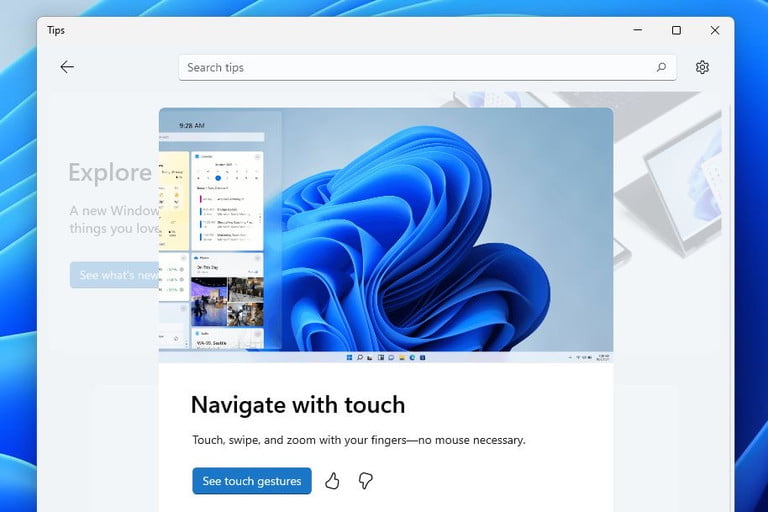Click the faded See what's new button

(x=115, y=275)
